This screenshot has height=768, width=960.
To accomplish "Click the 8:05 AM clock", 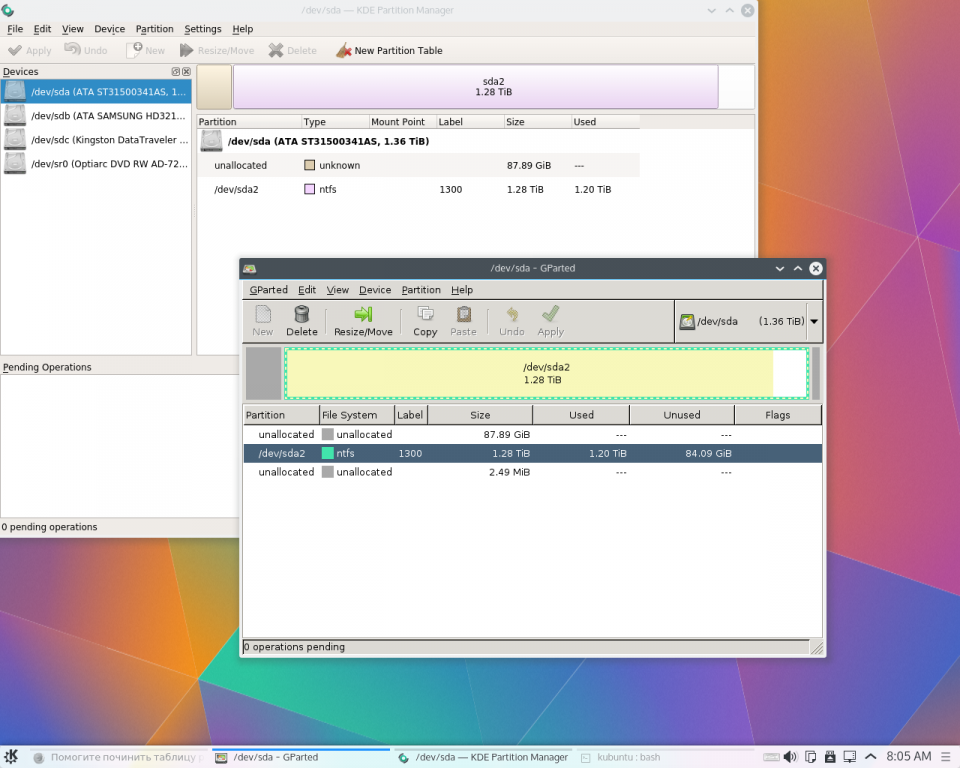I will (909, 757).
